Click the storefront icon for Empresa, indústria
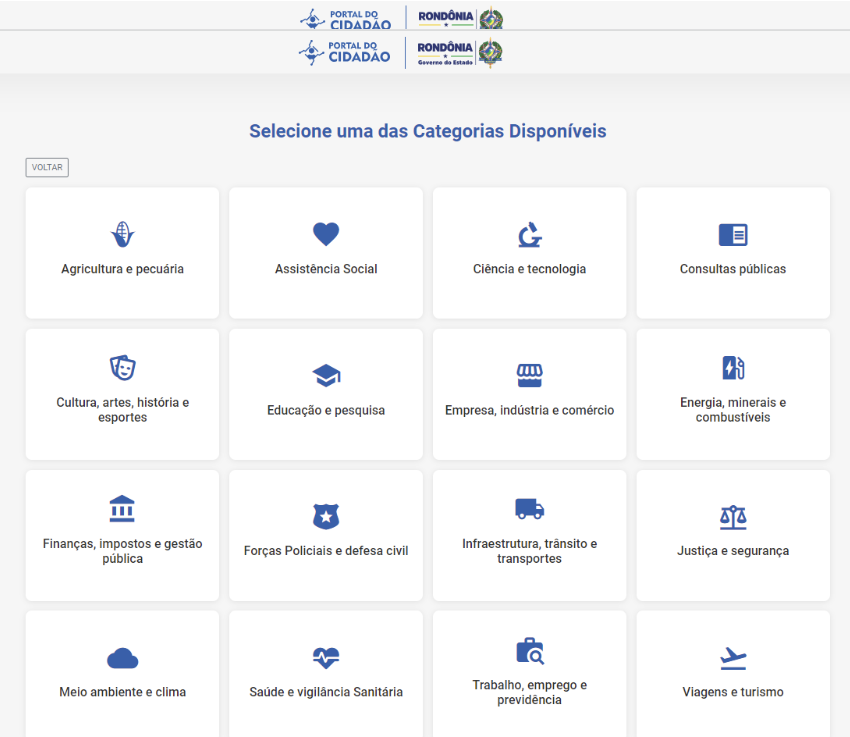The height and width of the screenshot is (737, 850). click(530, 376)
